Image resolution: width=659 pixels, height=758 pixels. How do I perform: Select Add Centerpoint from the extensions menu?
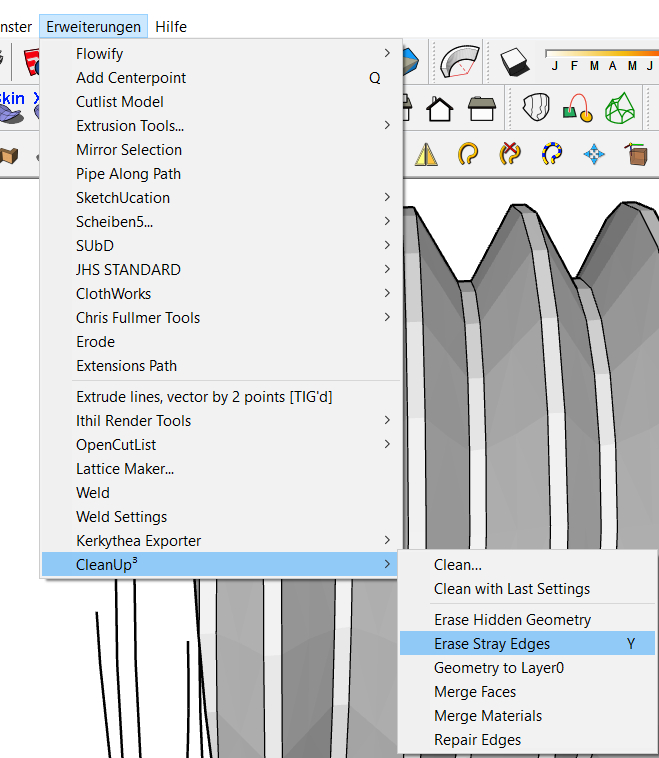point(131,78)
